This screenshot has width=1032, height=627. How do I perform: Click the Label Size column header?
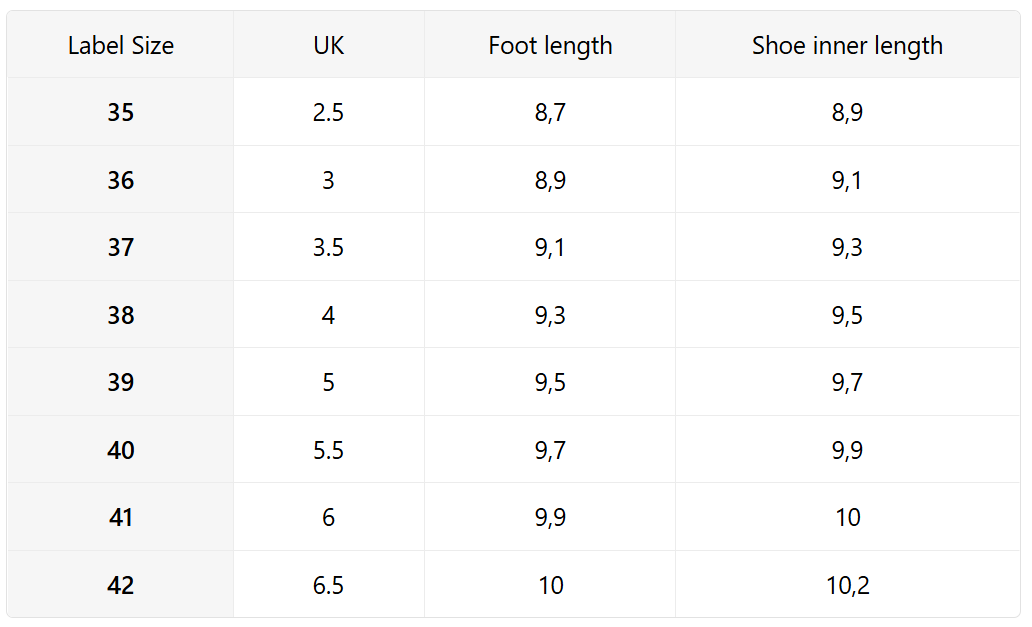[121, 45]
